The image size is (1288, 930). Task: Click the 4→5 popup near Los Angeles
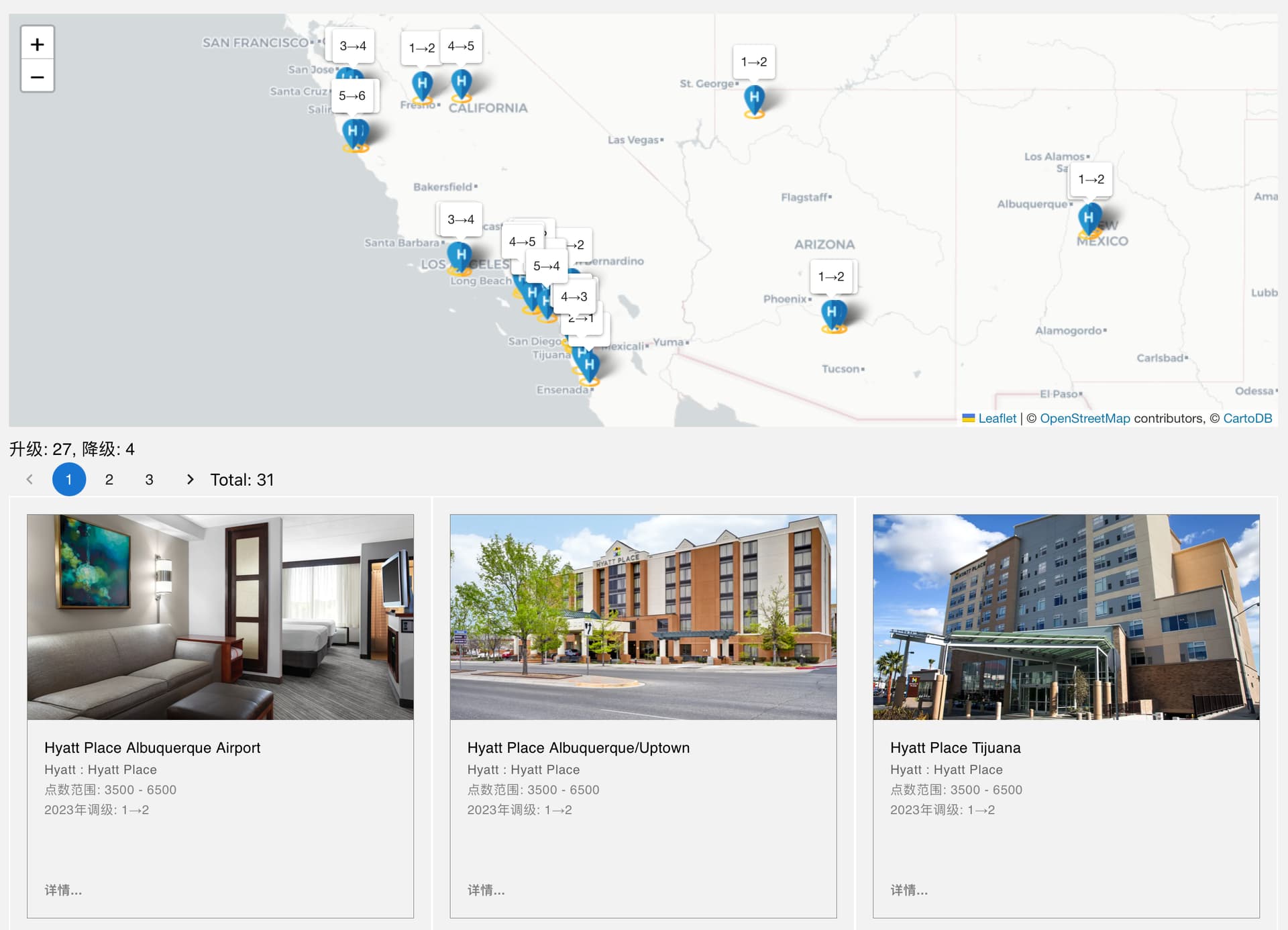pos(522,242)
